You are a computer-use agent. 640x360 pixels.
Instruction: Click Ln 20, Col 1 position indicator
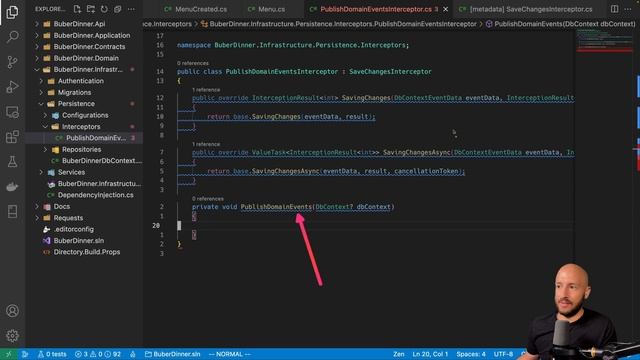[x=430, y=354]
